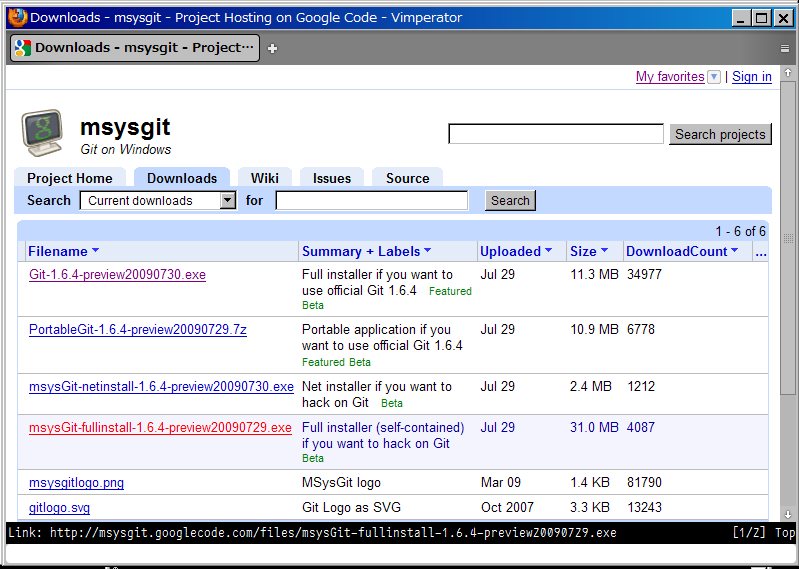Image resolution: width=799 pixels, height=569 pixels.
Task: Open a new tab with plus button
Action: coord(273,48)
